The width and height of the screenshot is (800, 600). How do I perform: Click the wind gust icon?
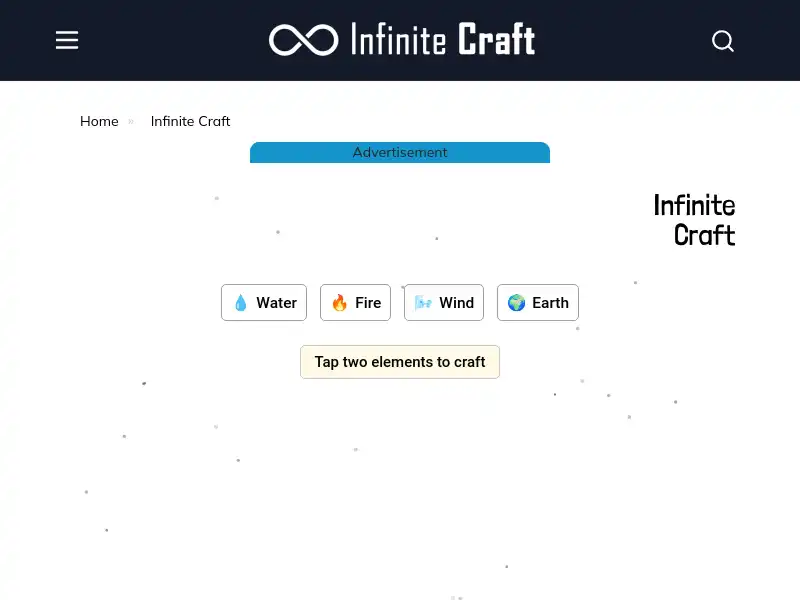[x=423, y=303]
